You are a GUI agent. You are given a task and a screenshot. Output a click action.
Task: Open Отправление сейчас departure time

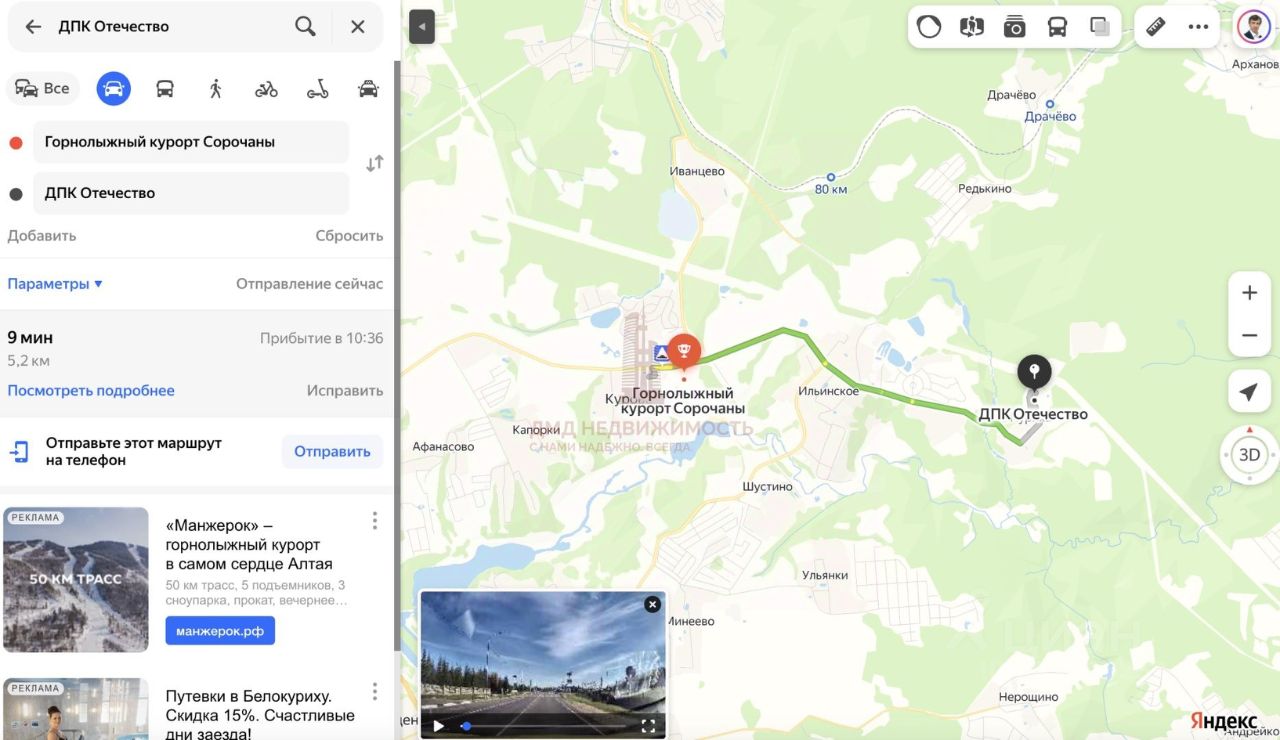click(x=309, y=284)
